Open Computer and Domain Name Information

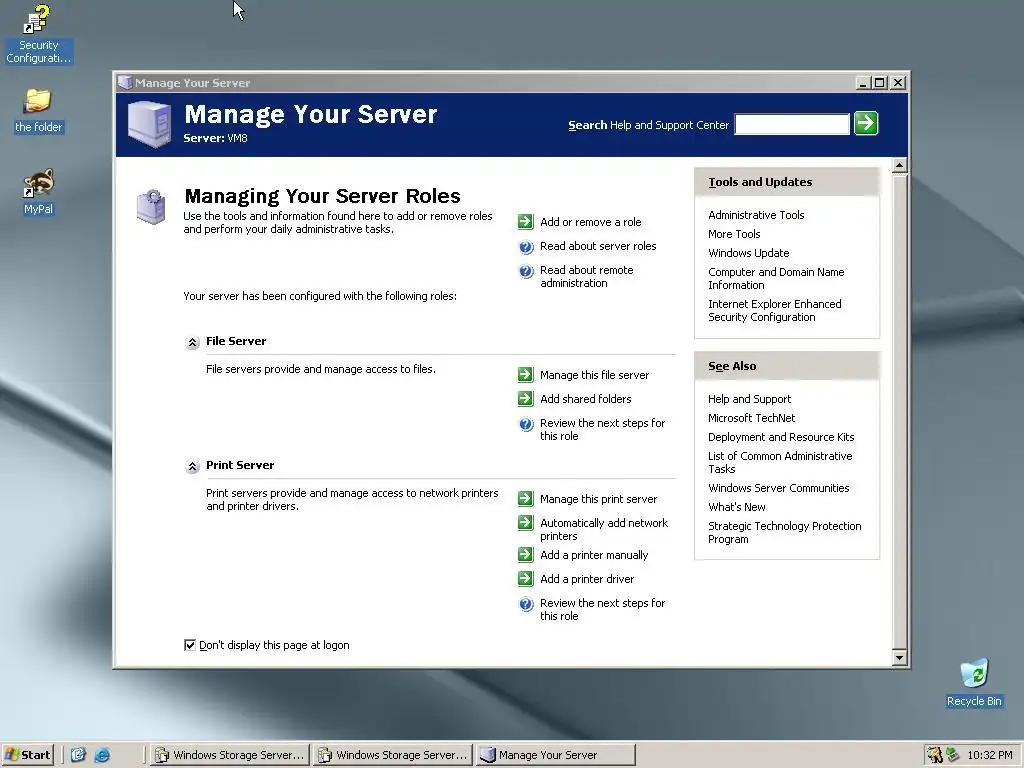(x=776, y=278)
